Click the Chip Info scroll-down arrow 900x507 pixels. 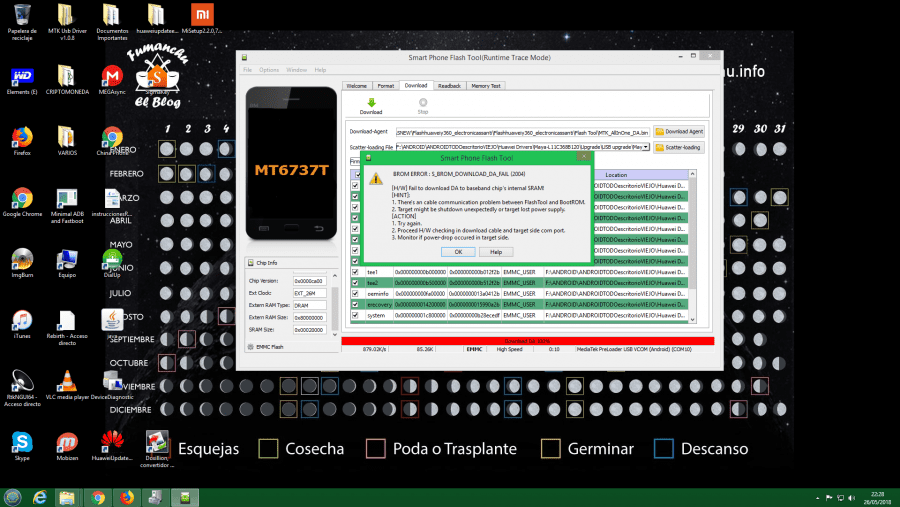pos(335,334)
